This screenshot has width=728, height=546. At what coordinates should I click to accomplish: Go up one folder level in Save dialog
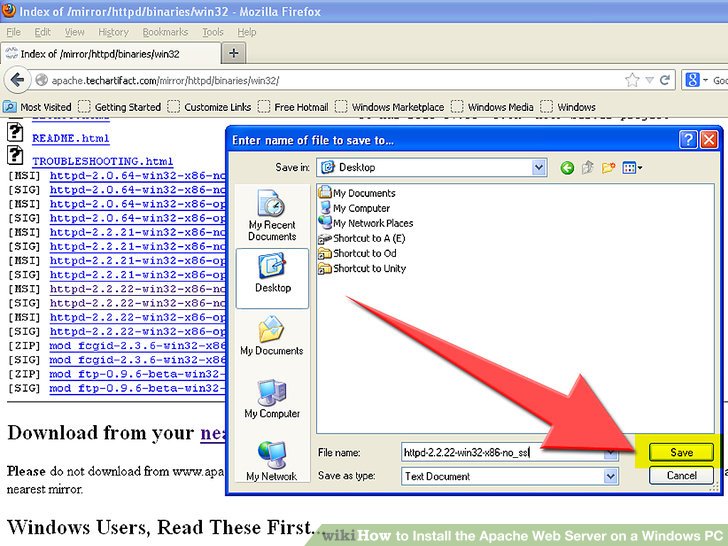(588, 167)
